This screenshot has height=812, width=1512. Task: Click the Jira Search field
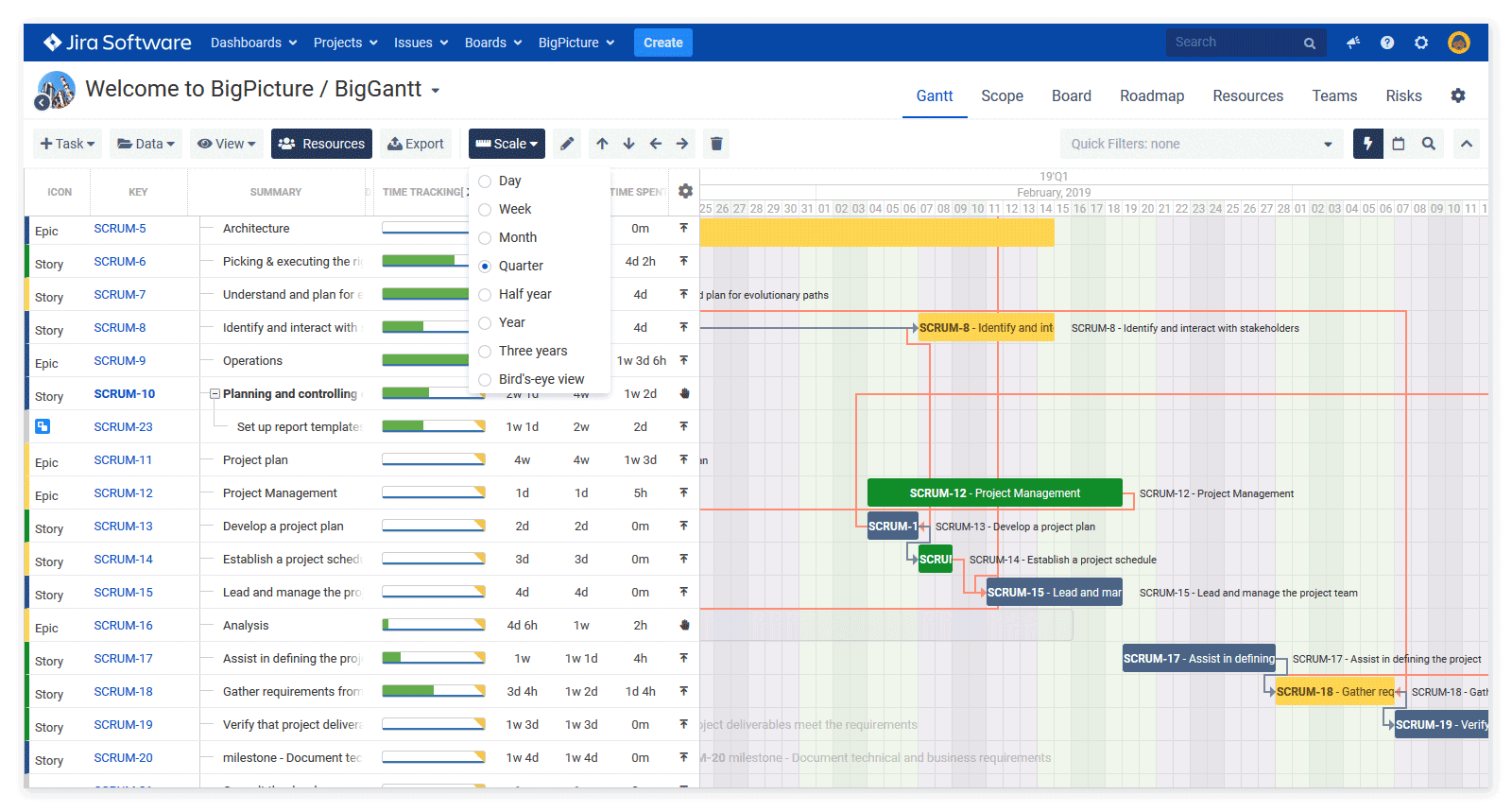click(x=1233, y=43)
